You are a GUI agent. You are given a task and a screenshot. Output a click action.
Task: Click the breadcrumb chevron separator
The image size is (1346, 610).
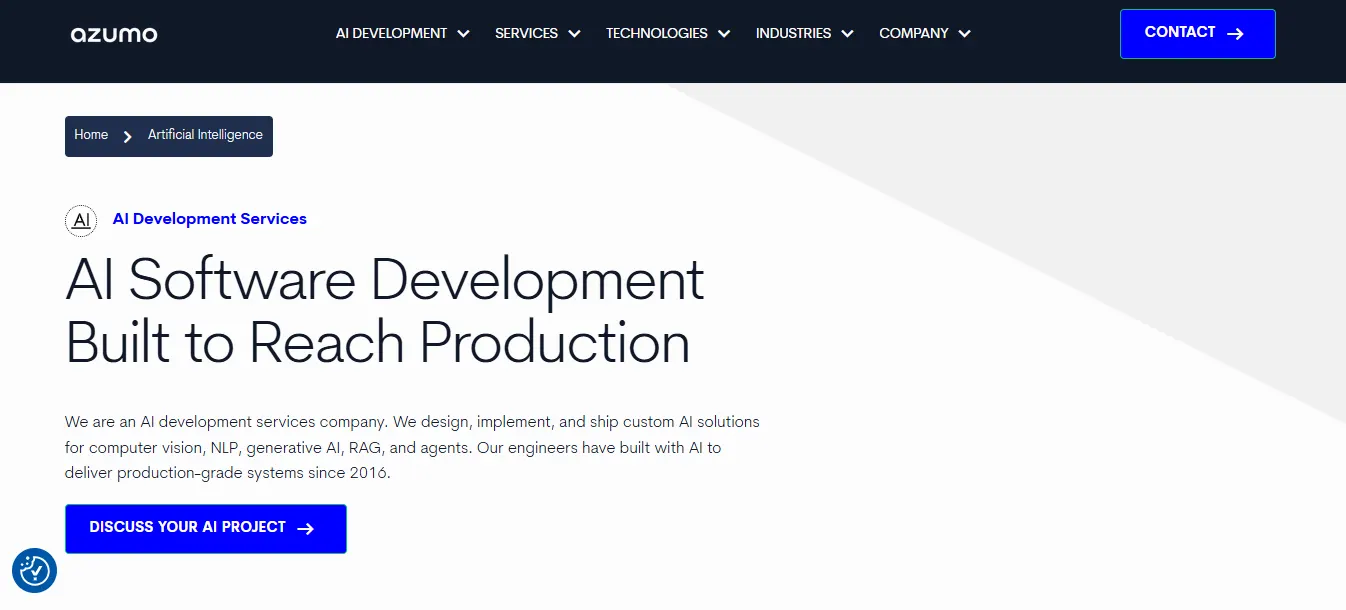[x=127, y=136]
